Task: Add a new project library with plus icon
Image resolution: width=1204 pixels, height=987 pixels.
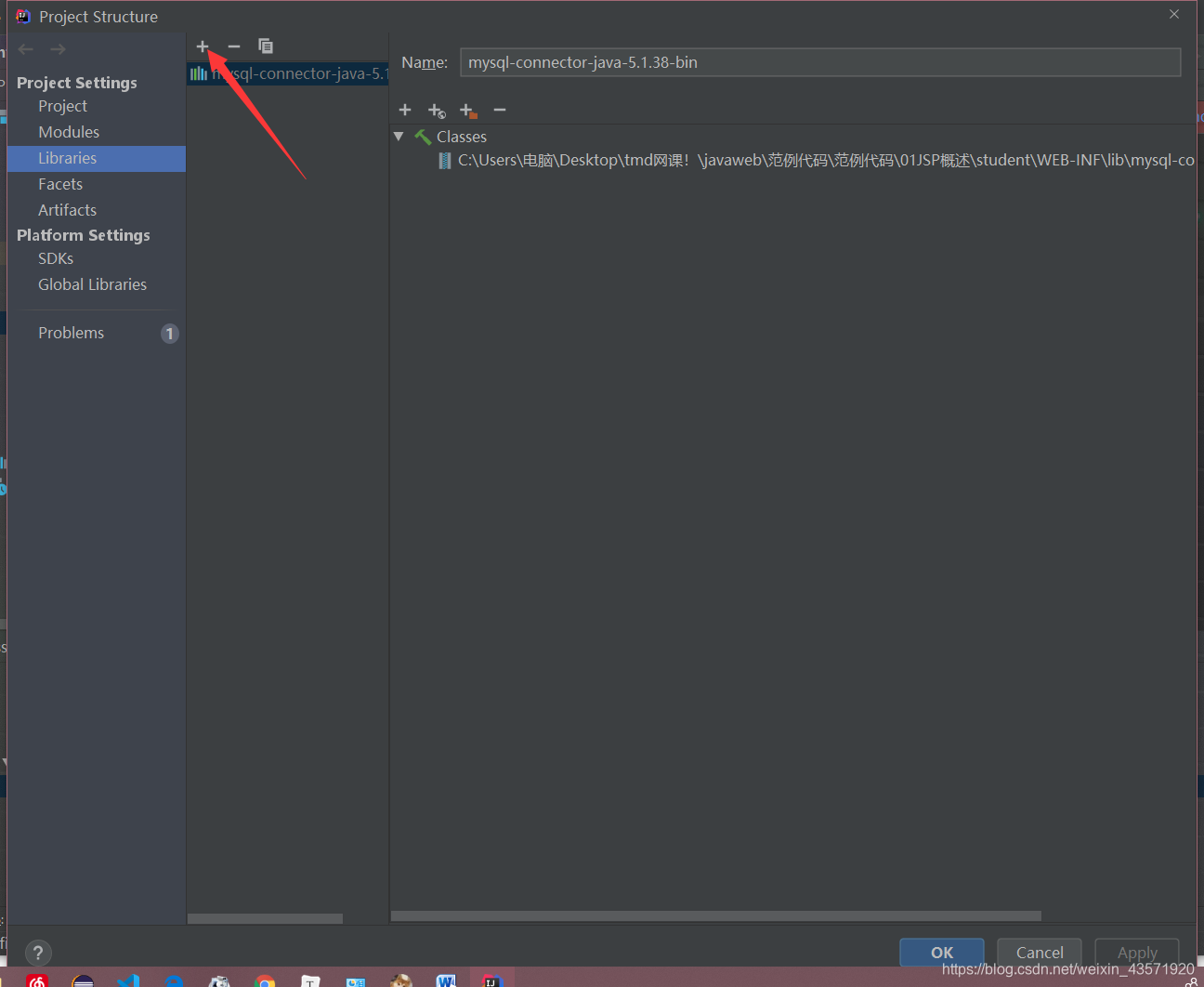Action: click(203, 46)
